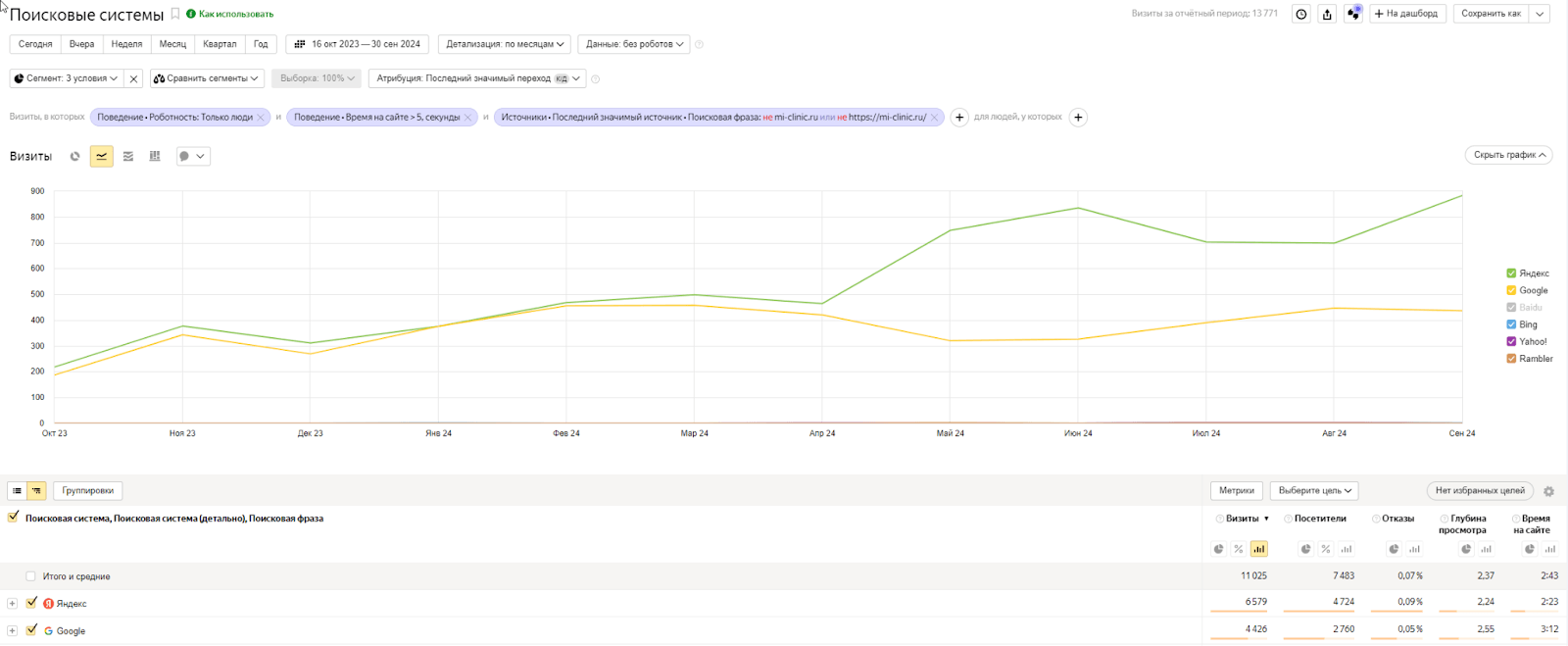Open table settings gear icon
Screen dimensions: 1568x646
click(x=1548, y=491)
